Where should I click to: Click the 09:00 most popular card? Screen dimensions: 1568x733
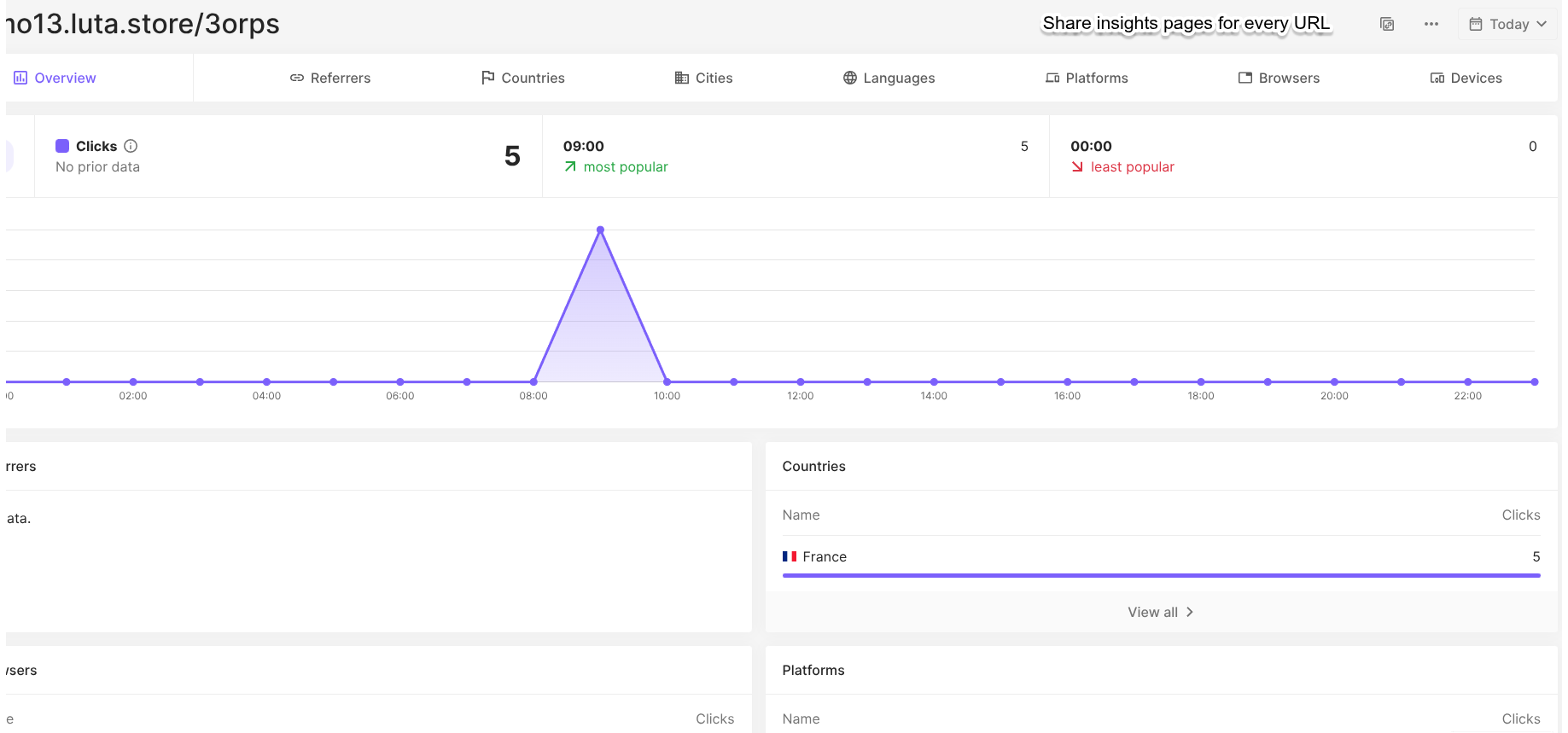tap(796, 156)
